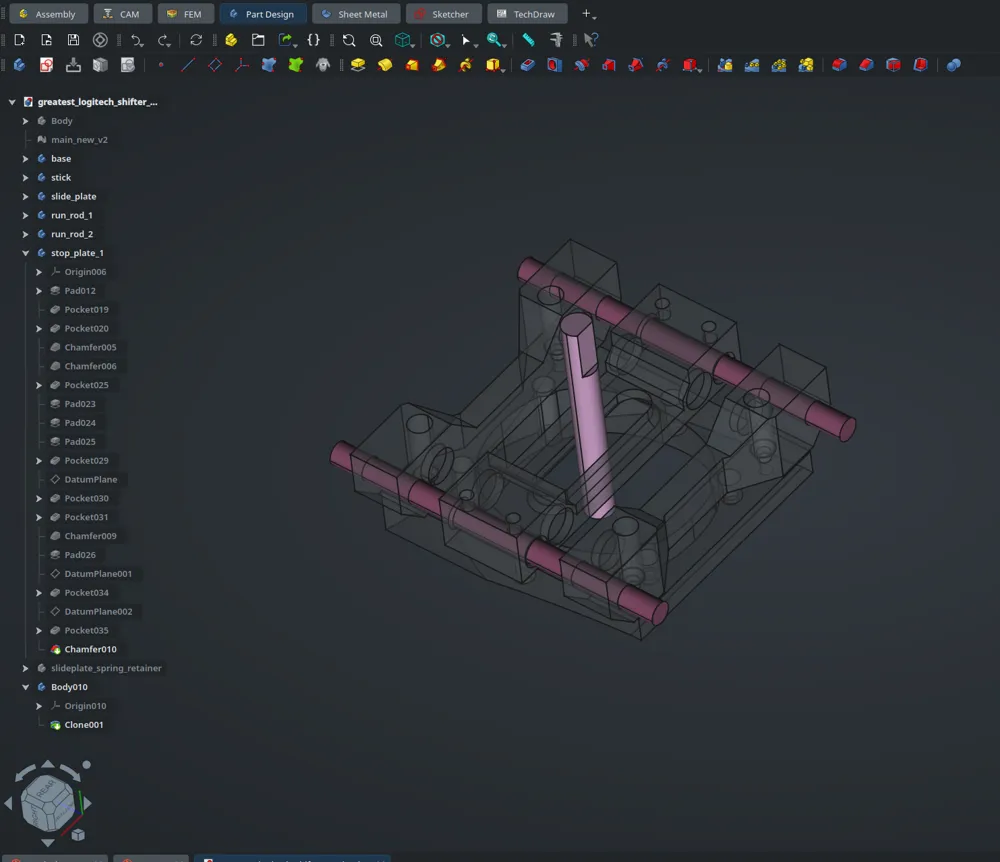Collapse the greatest_logitech_shifter document root
Image resolution: width=1000 pixels, height=862 pixels.
(x=12, y=102)
